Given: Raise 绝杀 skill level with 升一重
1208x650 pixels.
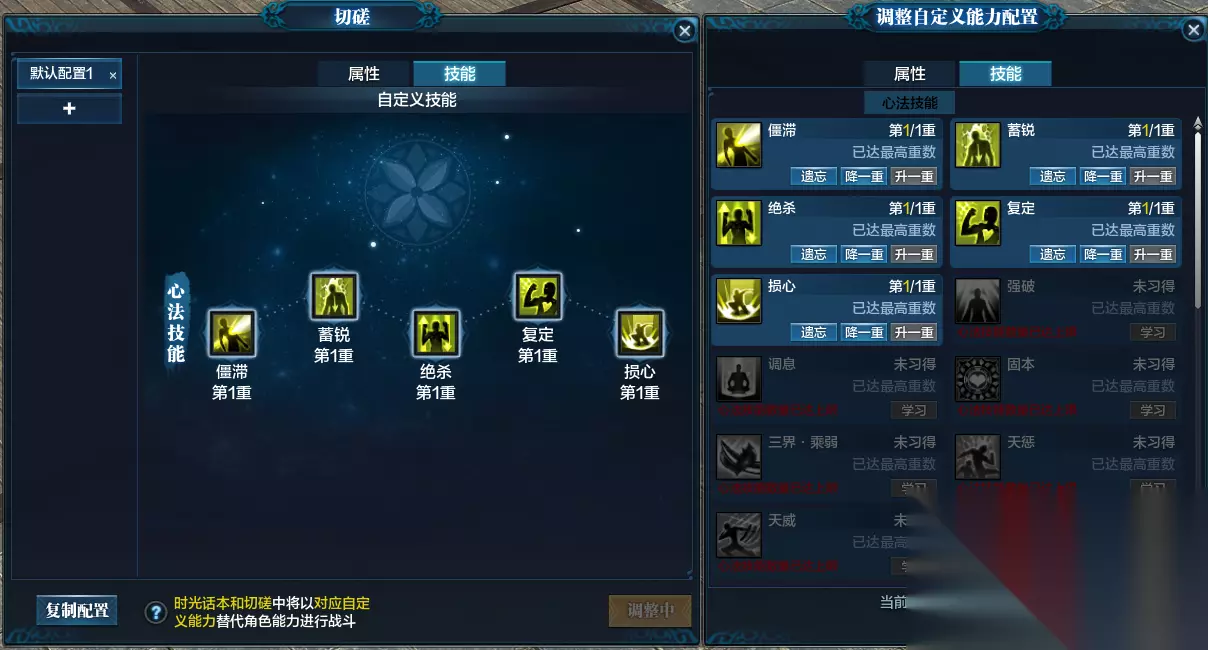Looking at the screenshot, I should point(914,254).
